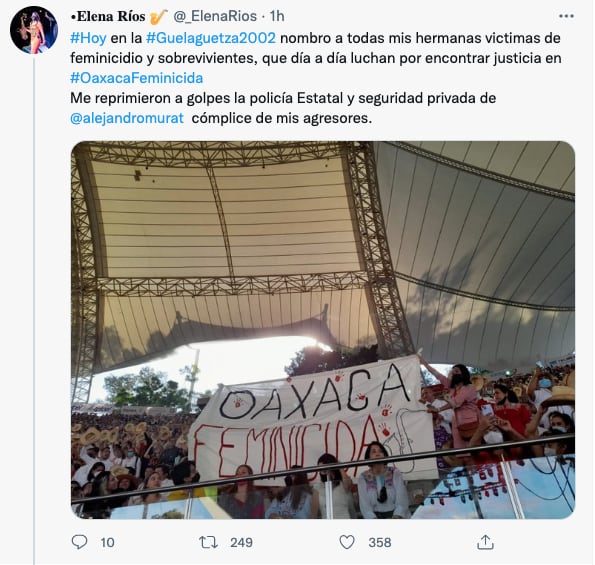View the 249 retweets count
This screenshot has width=595, height=565.
pyautogui.click(x=241, y=542)
